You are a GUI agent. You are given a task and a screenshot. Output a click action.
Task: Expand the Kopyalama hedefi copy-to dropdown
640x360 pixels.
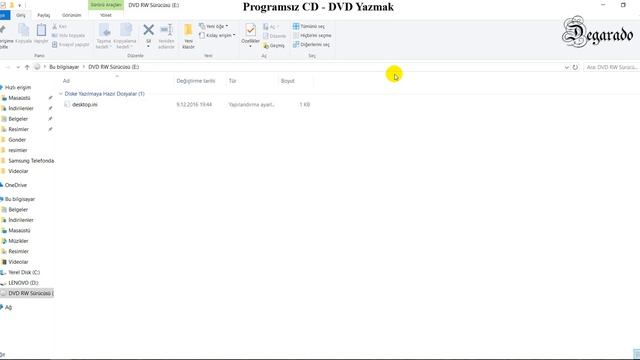click(x=124, y=44)
